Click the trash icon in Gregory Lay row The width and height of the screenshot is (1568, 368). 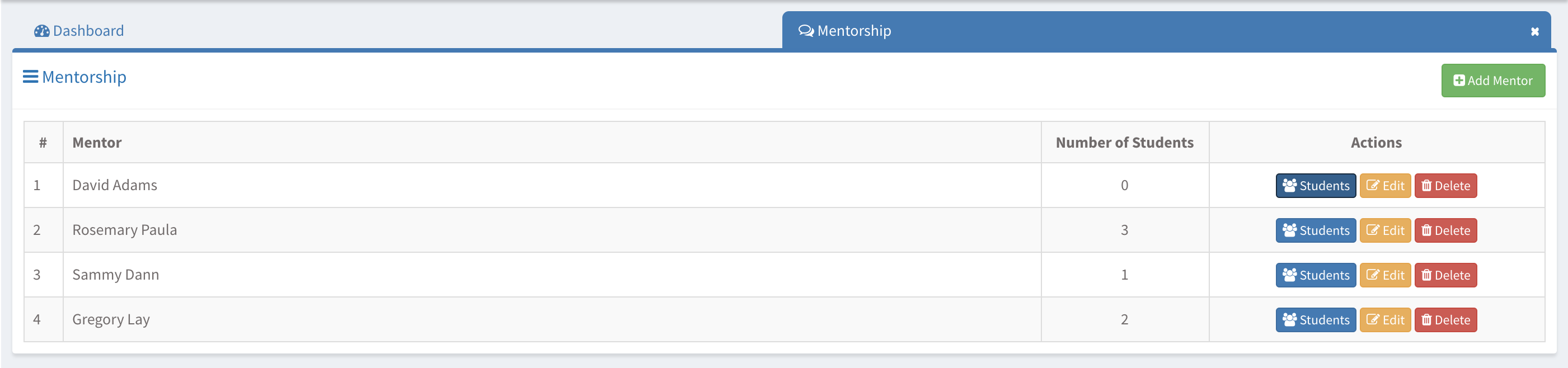click(1426, 320)
